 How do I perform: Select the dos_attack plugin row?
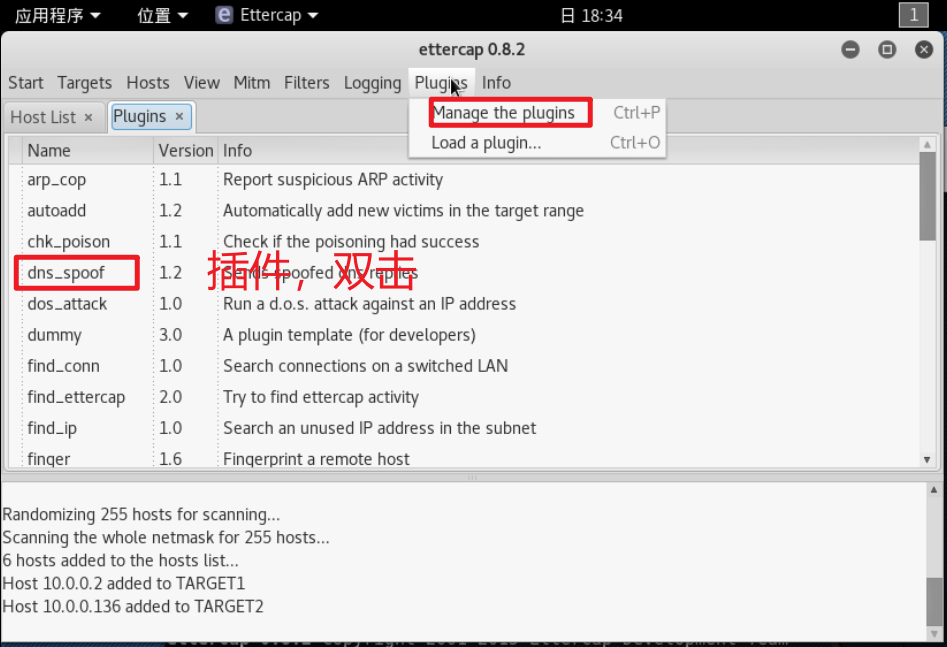[x=463, y=304]
